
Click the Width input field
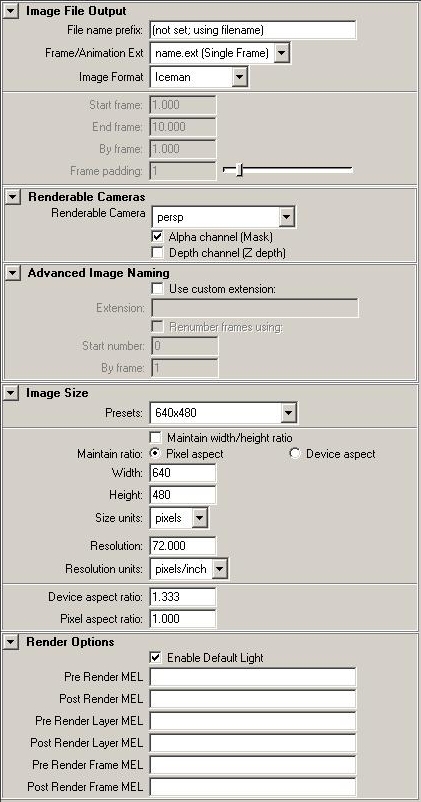183,473
